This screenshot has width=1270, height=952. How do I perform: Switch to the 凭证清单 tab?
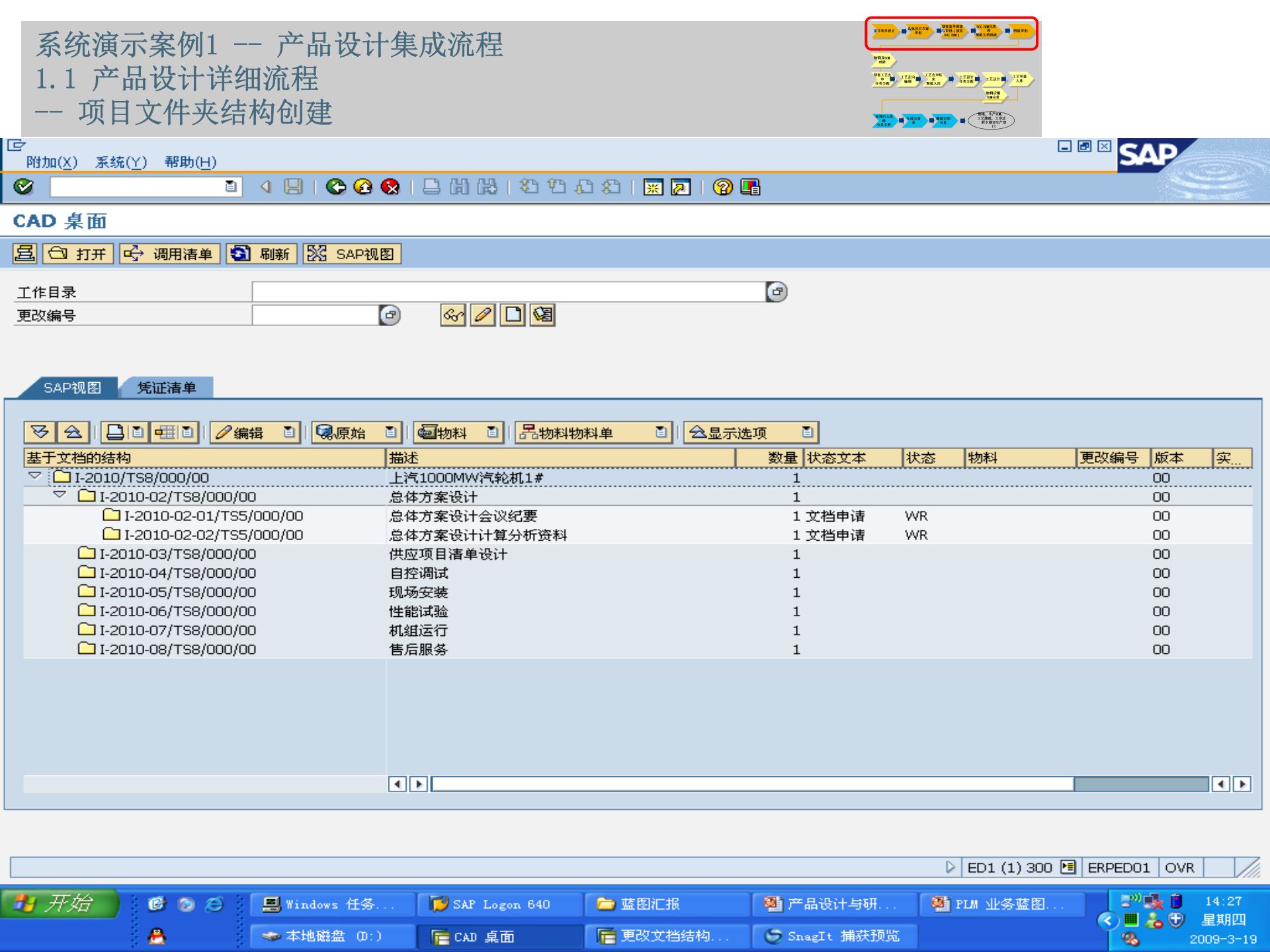(x=165, y=388)
